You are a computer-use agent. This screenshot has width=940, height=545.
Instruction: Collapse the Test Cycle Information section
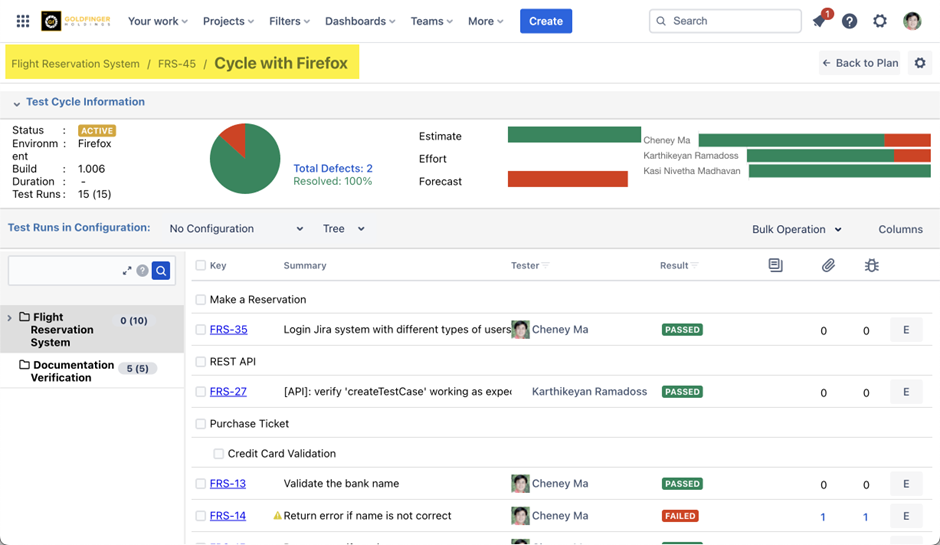17,103
